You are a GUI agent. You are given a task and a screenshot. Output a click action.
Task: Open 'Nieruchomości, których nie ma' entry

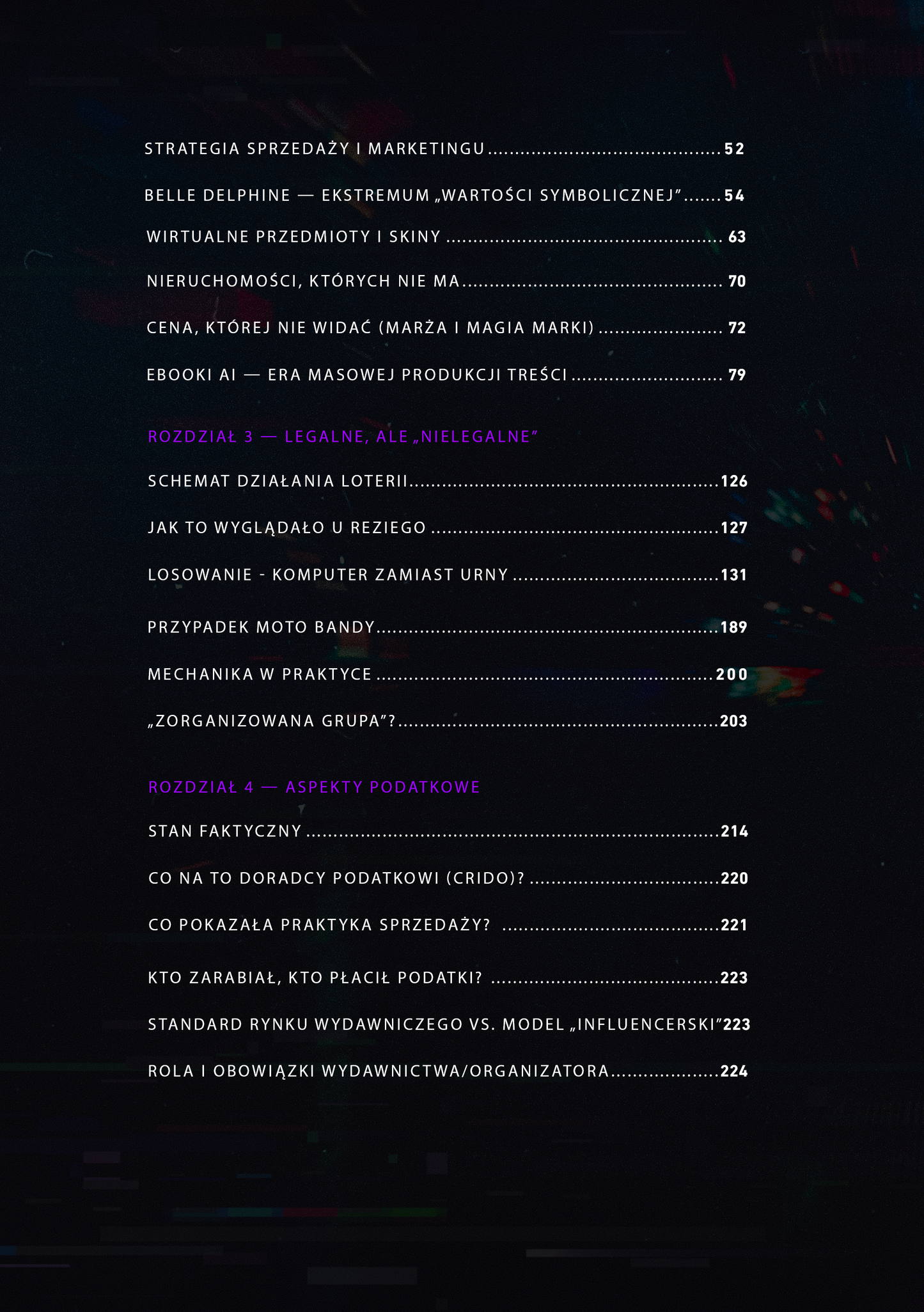click(446, 281)
